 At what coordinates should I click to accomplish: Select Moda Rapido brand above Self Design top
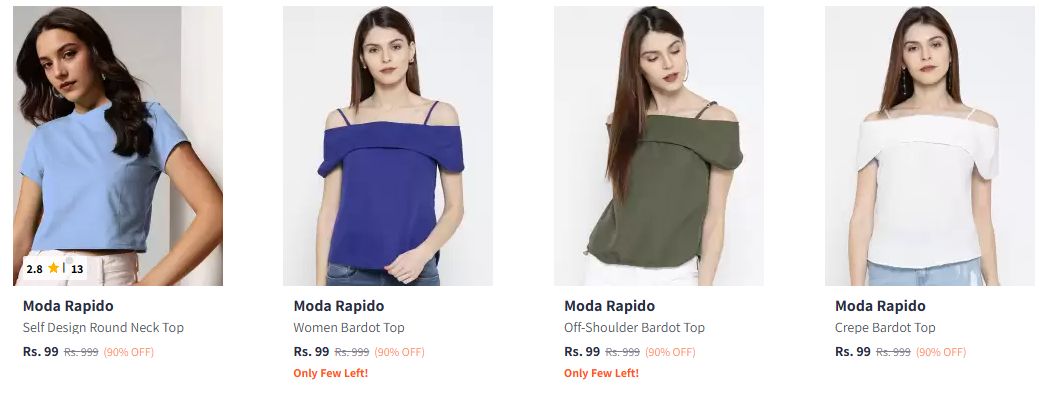(x=68, y=306)
